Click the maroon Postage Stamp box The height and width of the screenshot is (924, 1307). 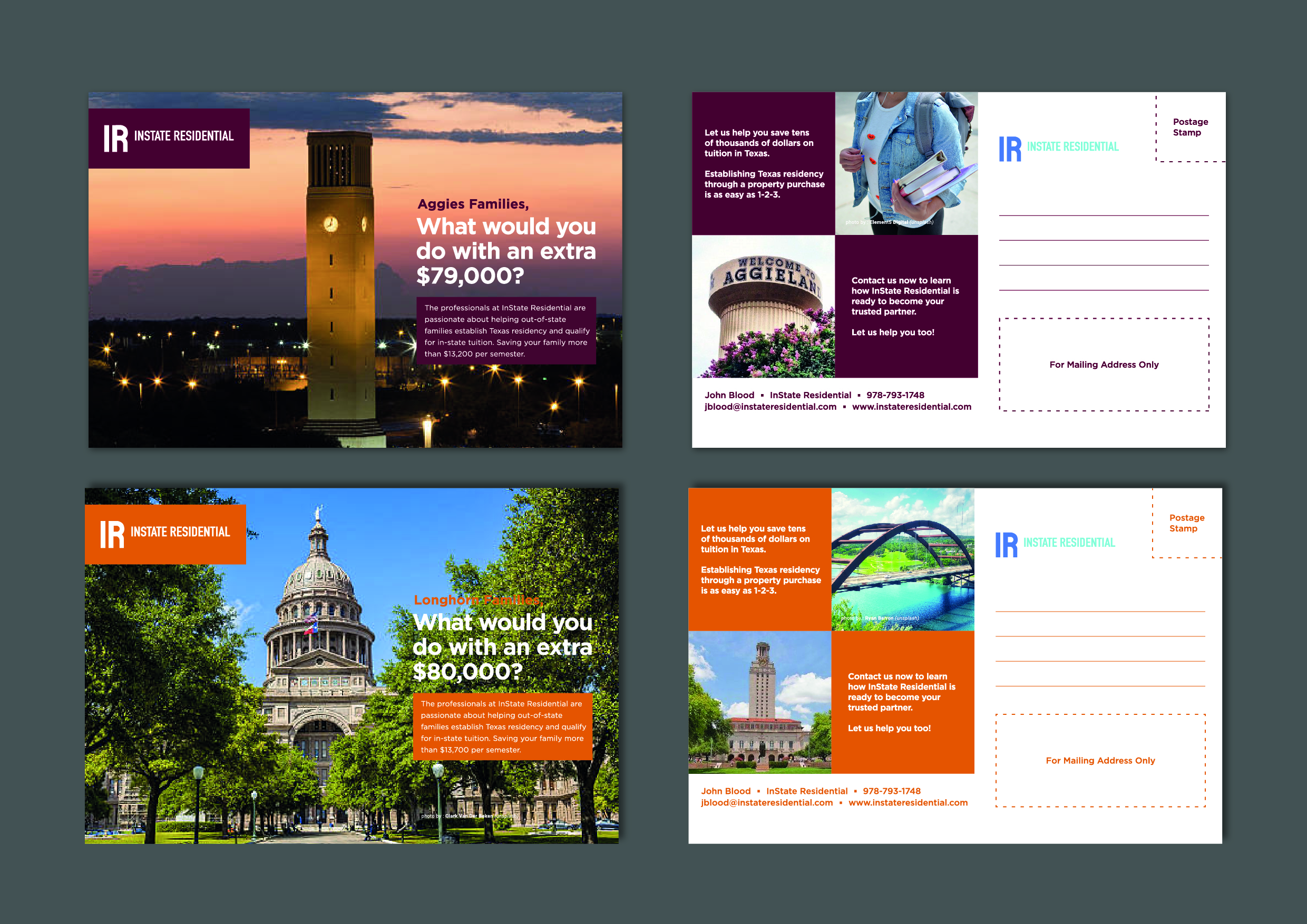pos(1189,128)
